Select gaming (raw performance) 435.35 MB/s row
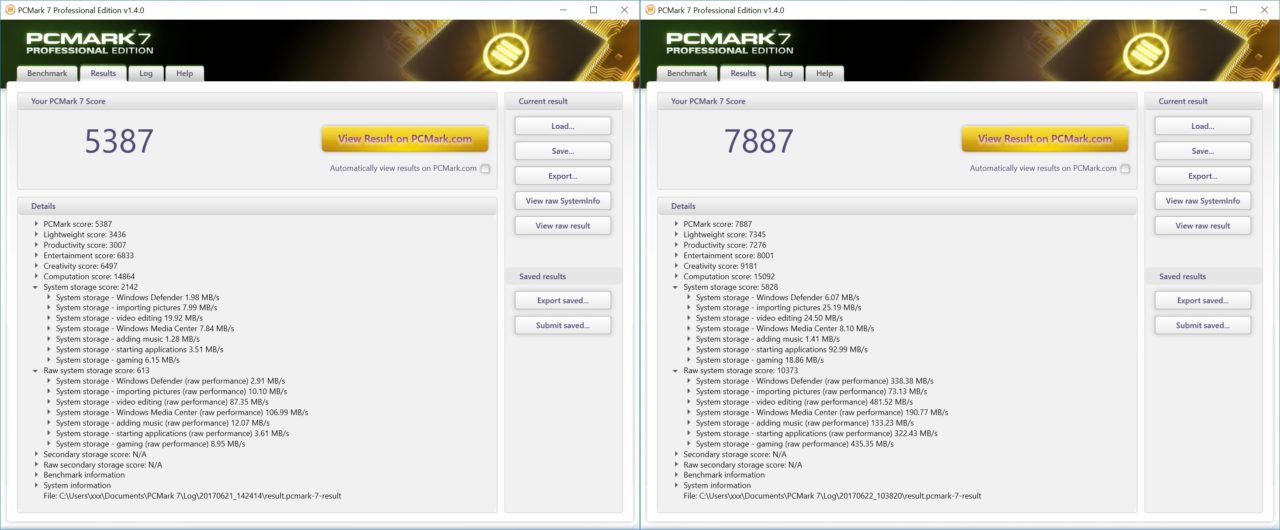 [x=795, y=444]
